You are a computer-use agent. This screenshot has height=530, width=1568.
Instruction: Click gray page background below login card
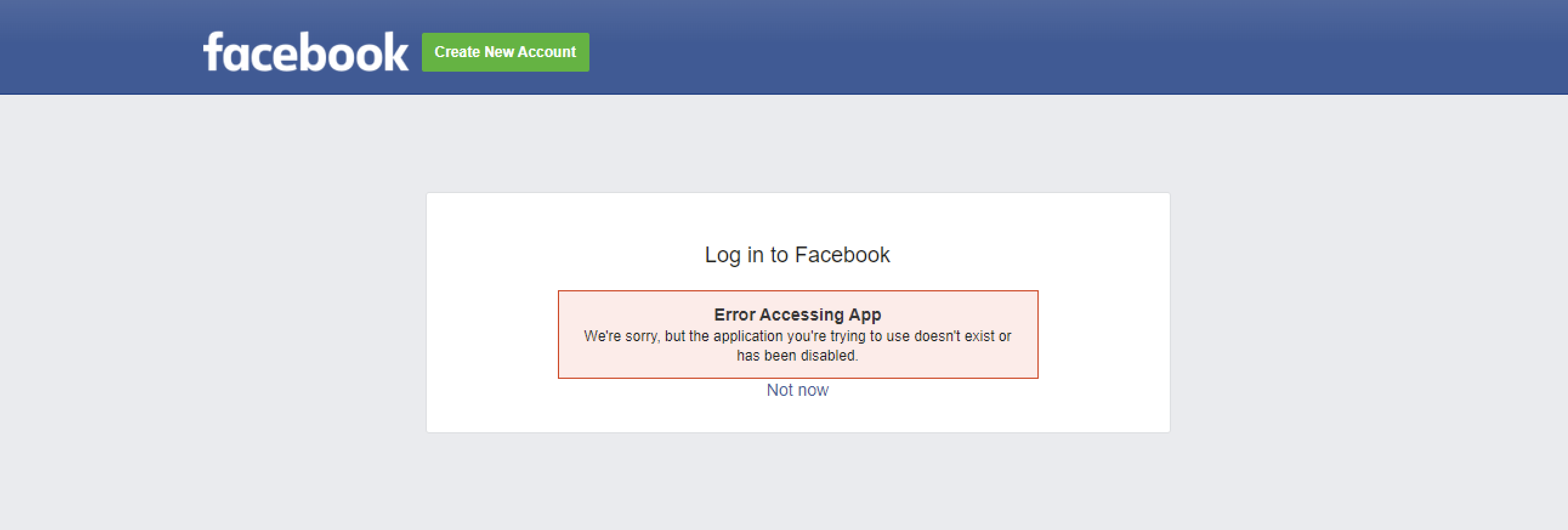click(798, 481)
